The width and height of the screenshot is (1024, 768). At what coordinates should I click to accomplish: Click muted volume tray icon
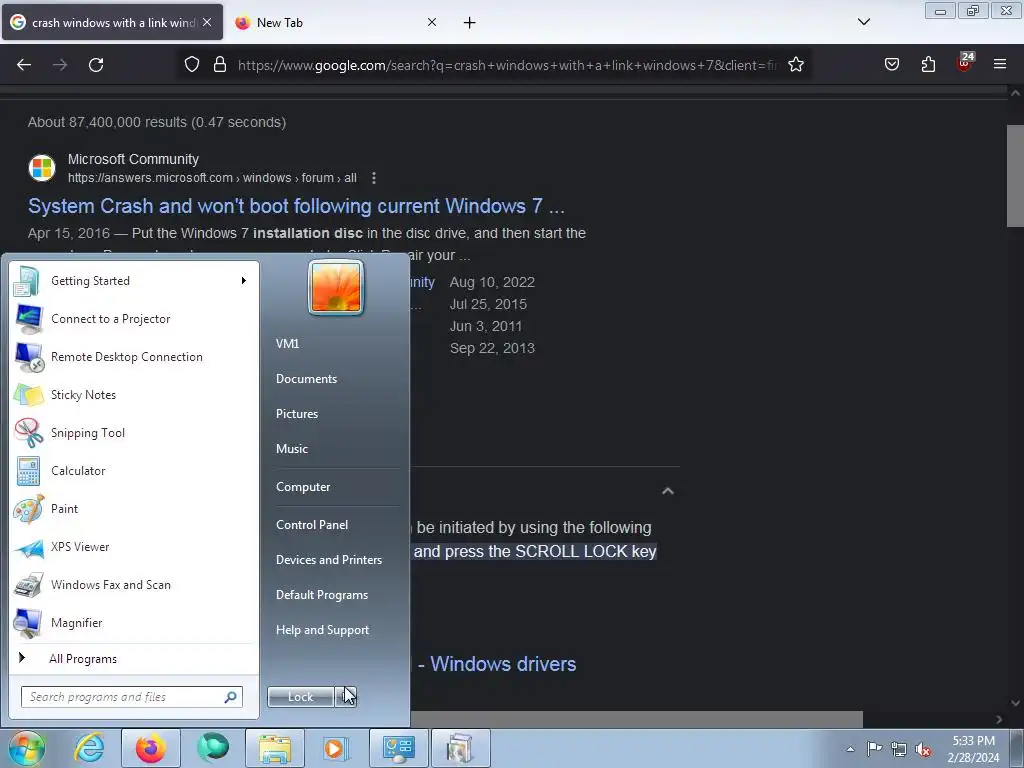[923, 749]
